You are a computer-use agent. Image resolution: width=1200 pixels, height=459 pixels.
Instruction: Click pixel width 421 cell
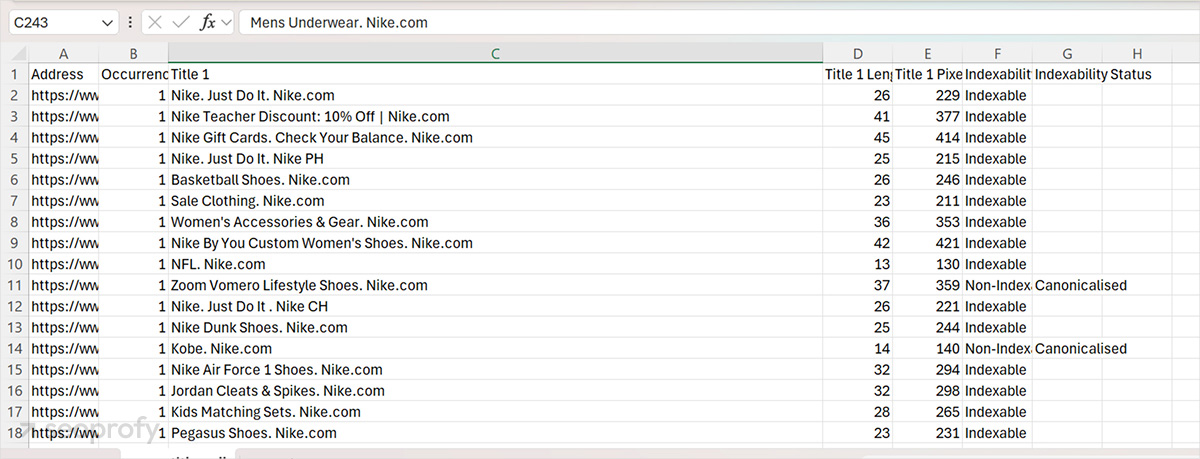927,243
